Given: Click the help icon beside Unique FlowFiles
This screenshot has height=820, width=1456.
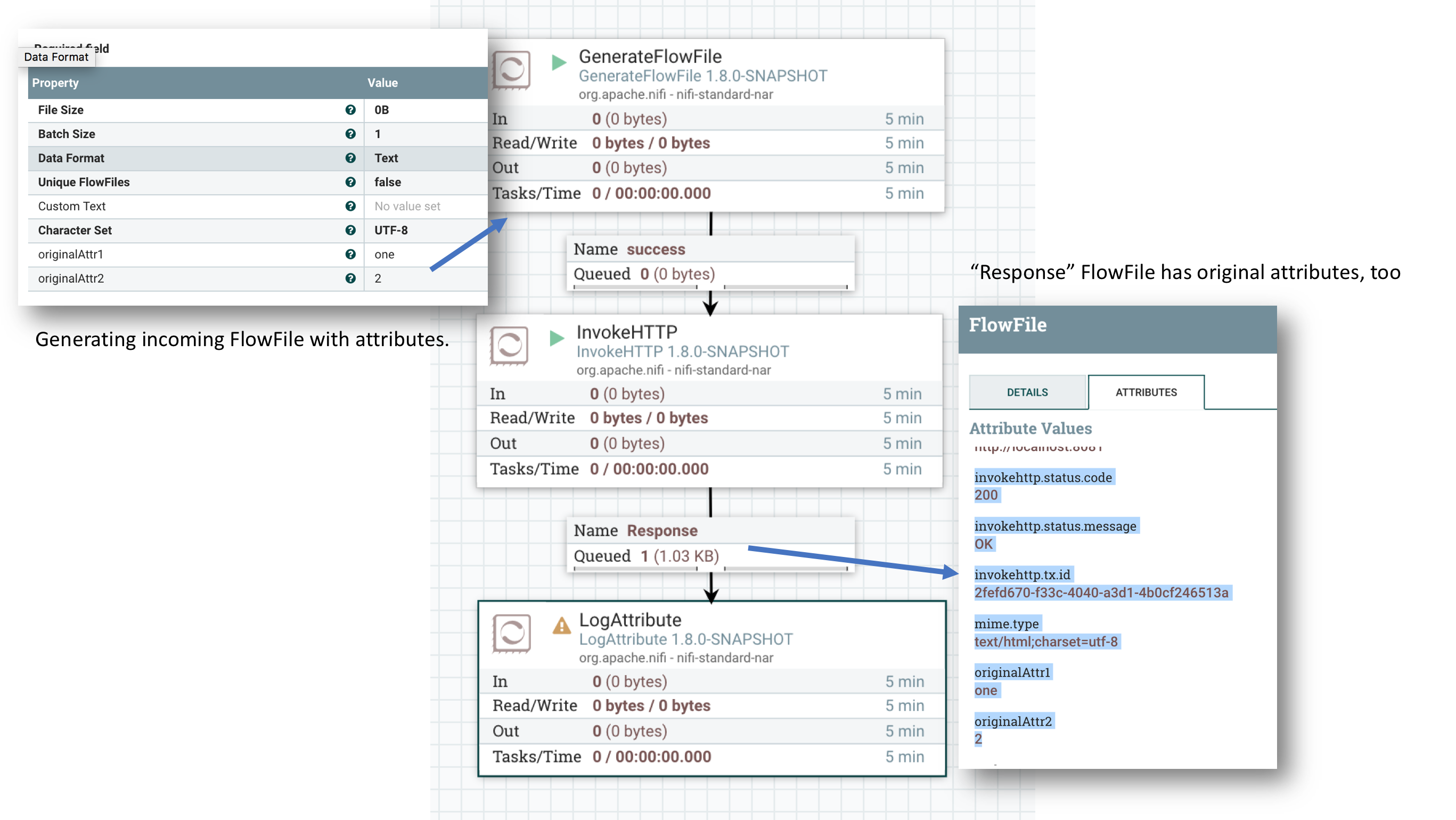Looking at the screenshot, I should click(x=350, y=182).
